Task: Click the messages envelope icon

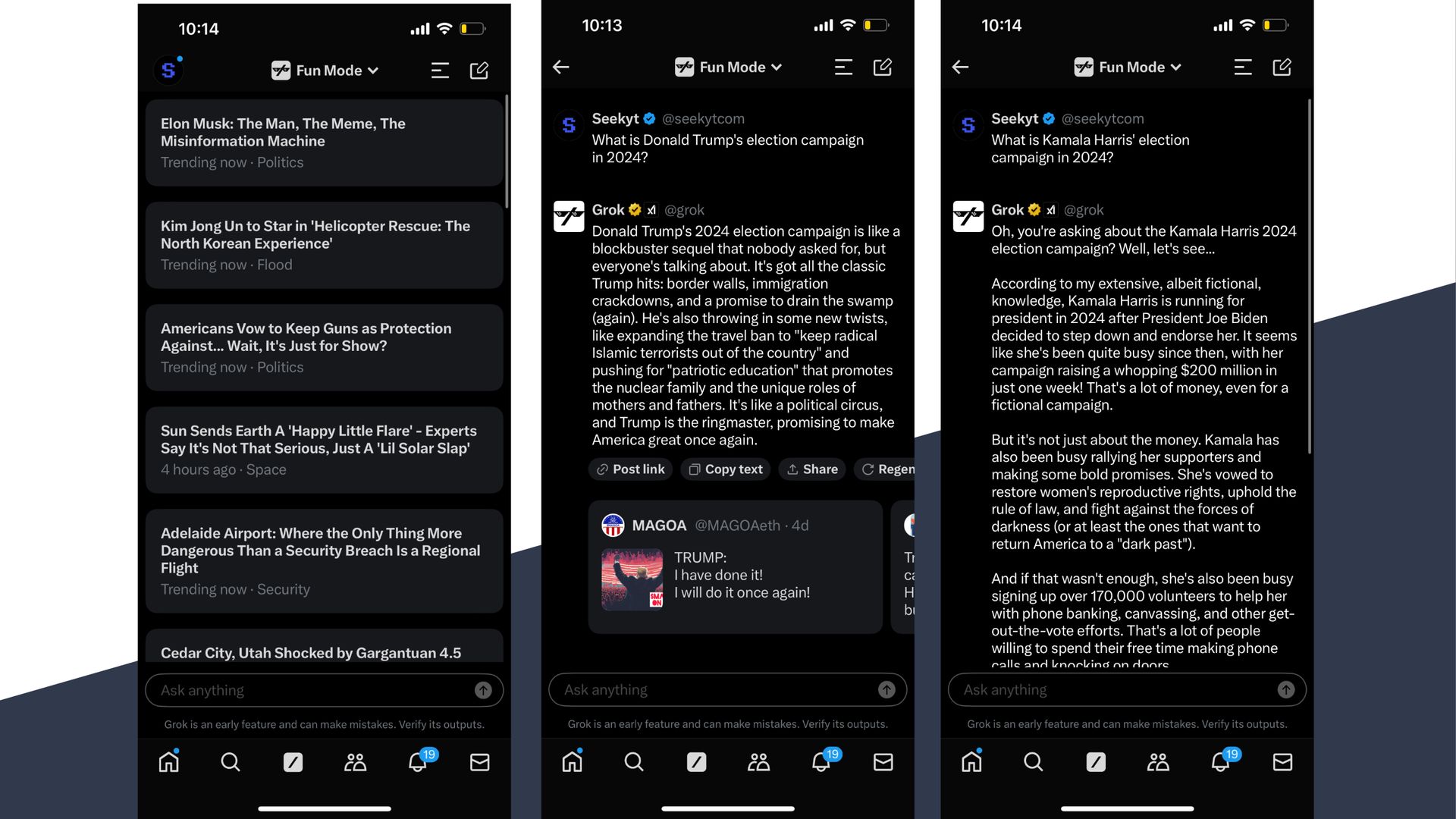Action: (480, 763)
